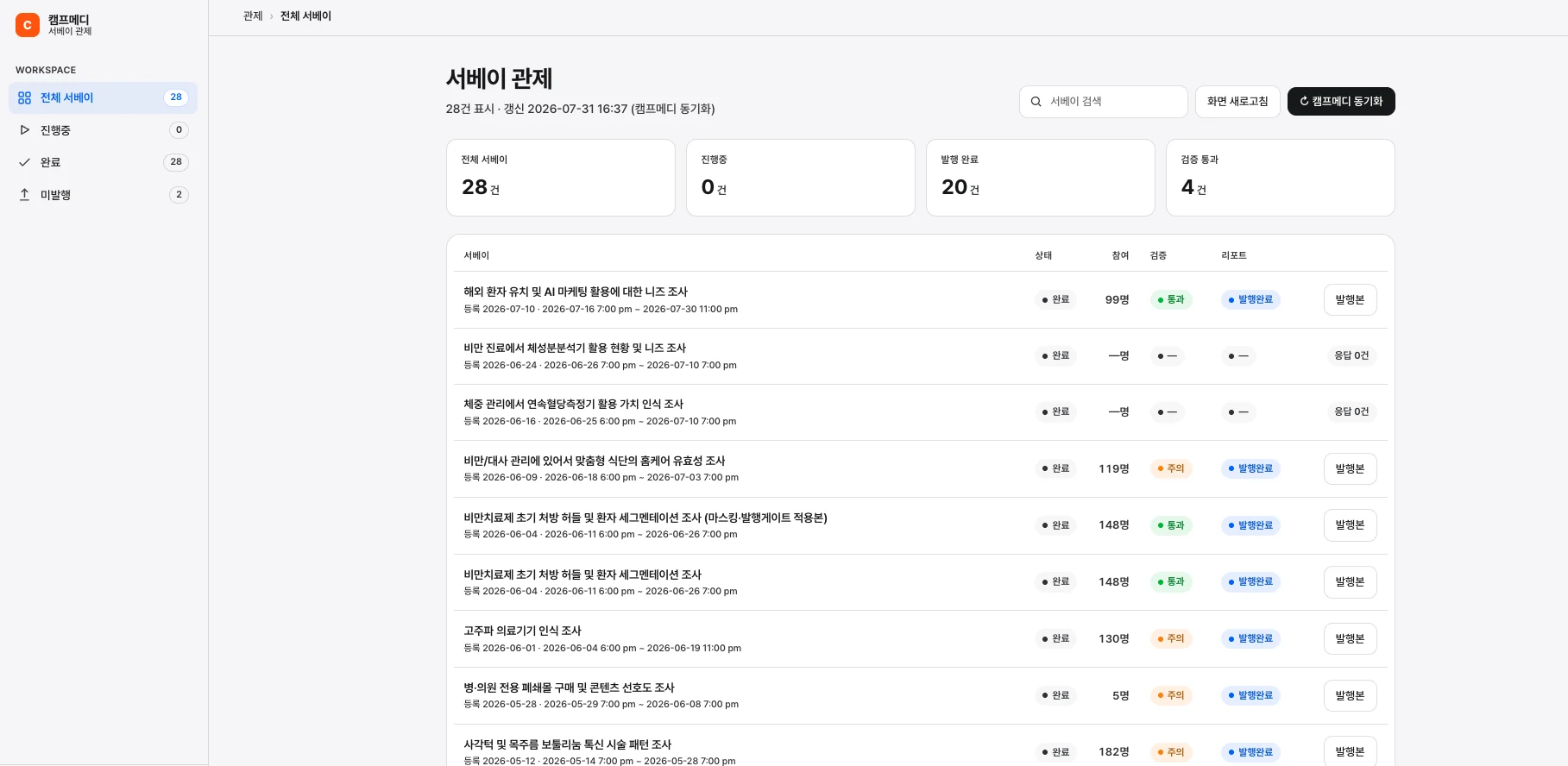Click the orange 캠프메디 logo icon
This screenshot has height=766, width=1568.
coord(28,25)
